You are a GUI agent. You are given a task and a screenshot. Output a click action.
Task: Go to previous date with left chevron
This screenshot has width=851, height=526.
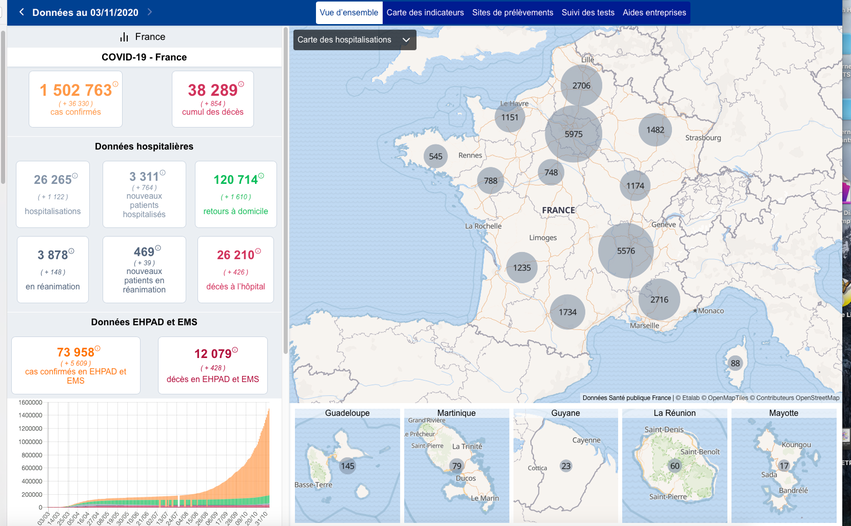point(21,12)
